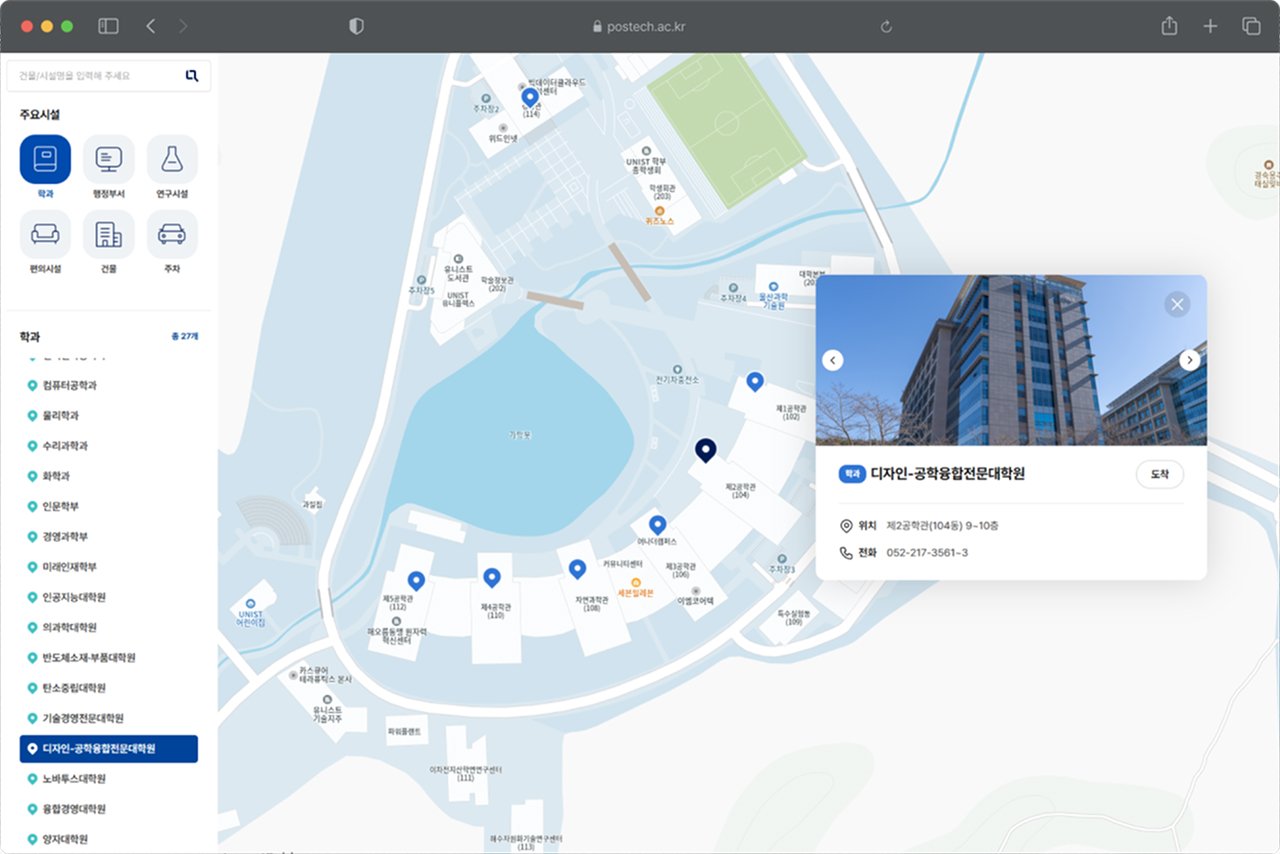
Task: Select the 행정부서 category icon
Action: (109, 160)
